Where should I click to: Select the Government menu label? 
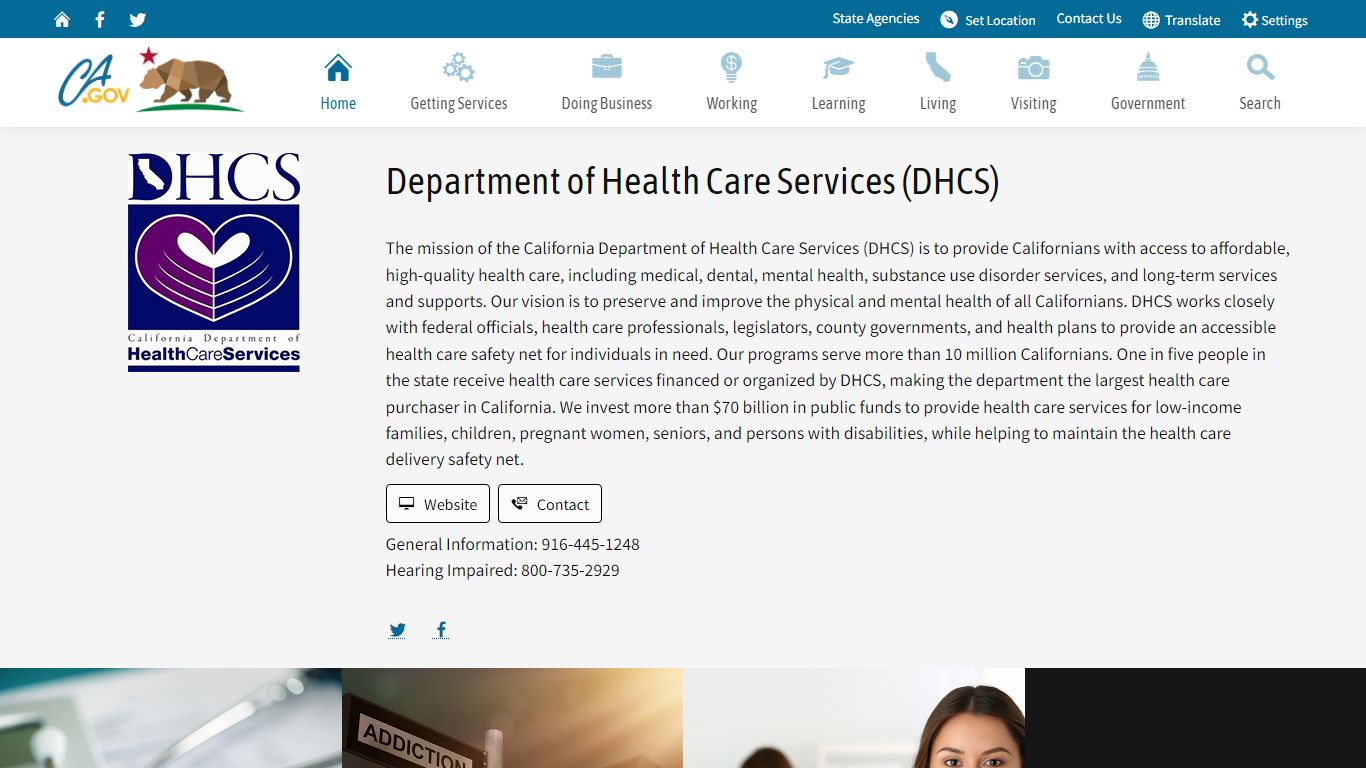[1148, 103]
